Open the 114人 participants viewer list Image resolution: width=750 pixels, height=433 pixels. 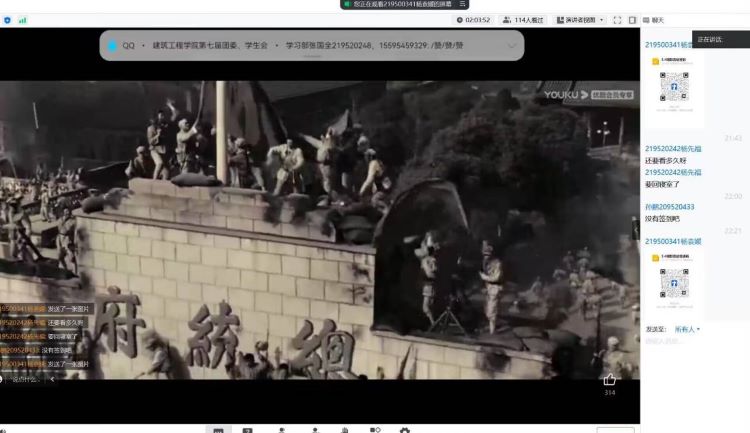pos(523,20)
